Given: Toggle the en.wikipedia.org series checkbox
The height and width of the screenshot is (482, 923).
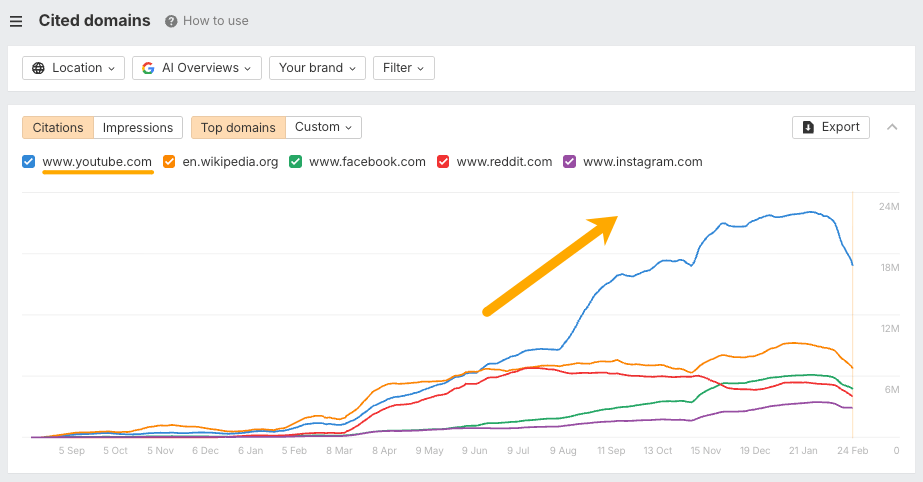Looking at the screenshot, I should (169, 161).
